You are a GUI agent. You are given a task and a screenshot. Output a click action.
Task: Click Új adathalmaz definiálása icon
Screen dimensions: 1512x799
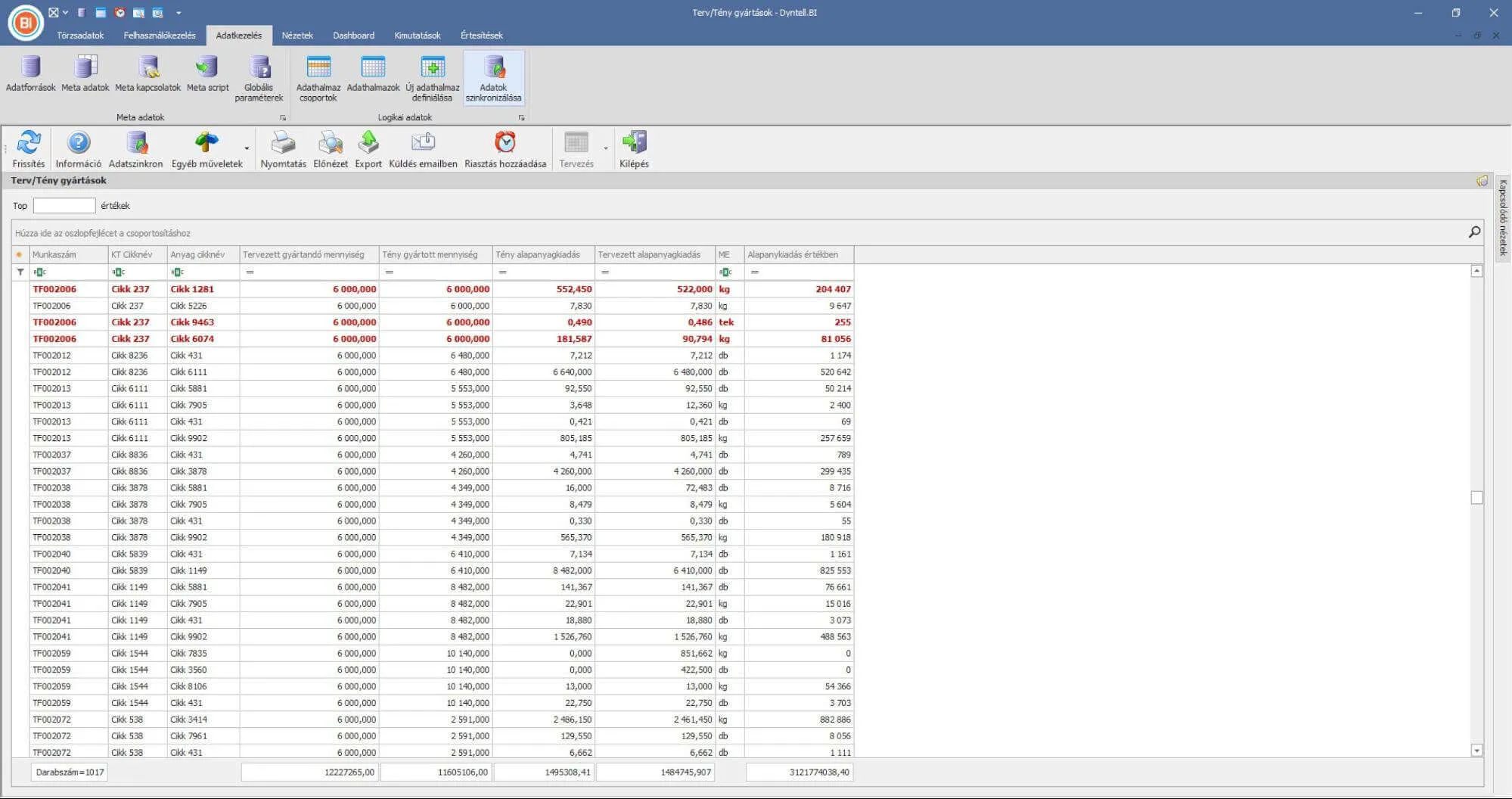click(433, 70)
